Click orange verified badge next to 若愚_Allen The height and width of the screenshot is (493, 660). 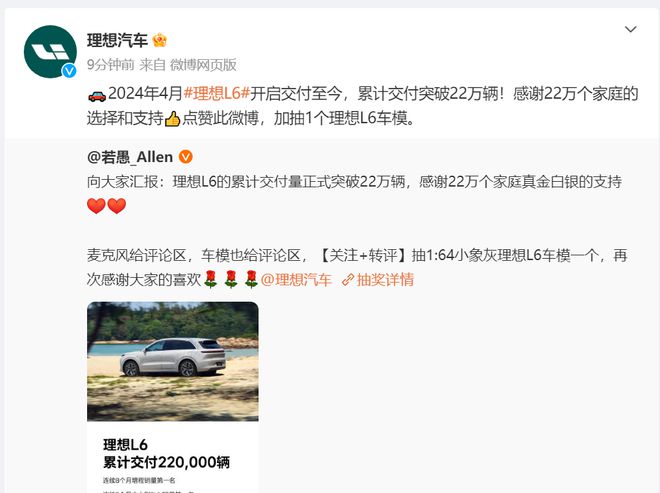tap(186, 157)
